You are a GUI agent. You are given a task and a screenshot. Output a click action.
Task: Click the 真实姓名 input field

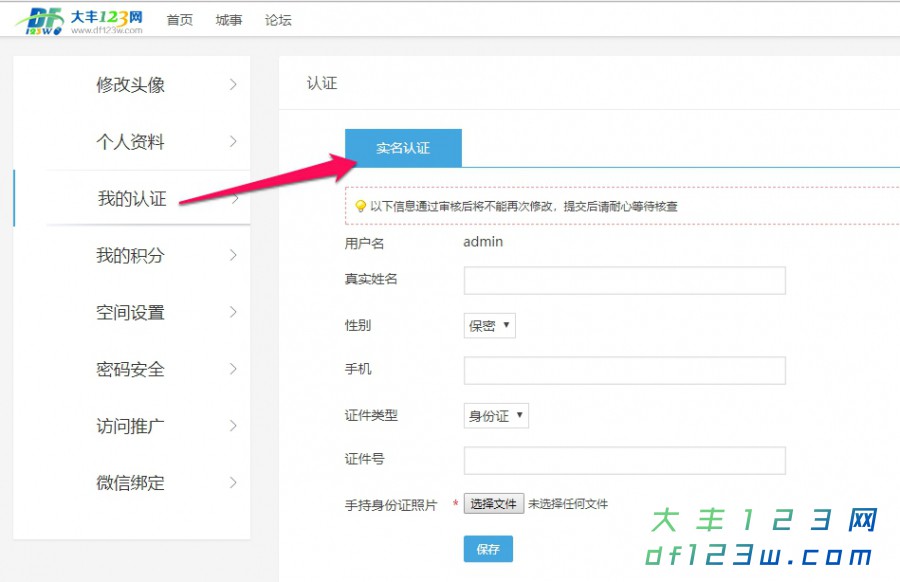[x=624, y=280]
